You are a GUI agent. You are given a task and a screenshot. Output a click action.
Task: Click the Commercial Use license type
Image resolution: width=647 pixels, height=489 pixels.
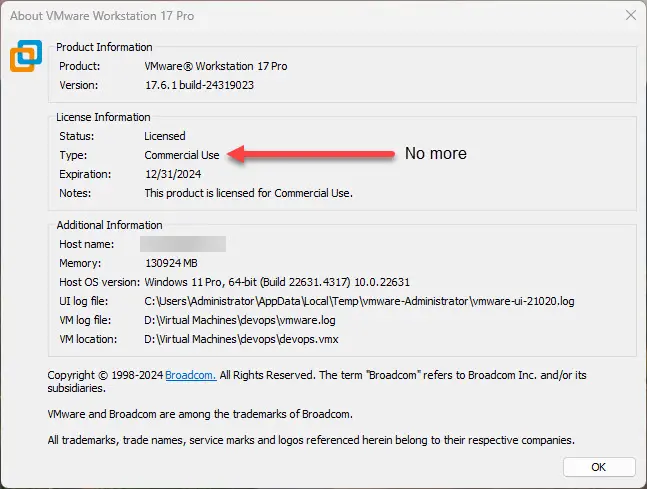tap(182, 155)
